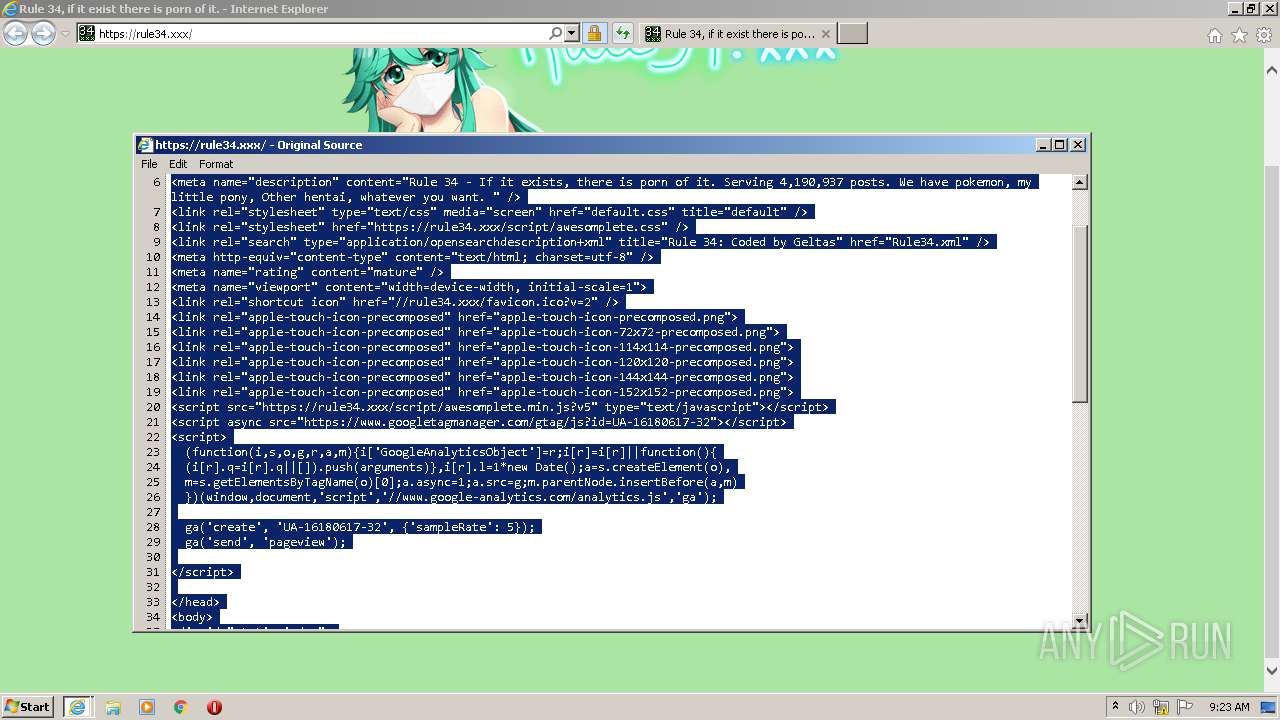The image size is (1280, 720).
Task: Click the IE Forward navigation button
Action: point(43,33)
